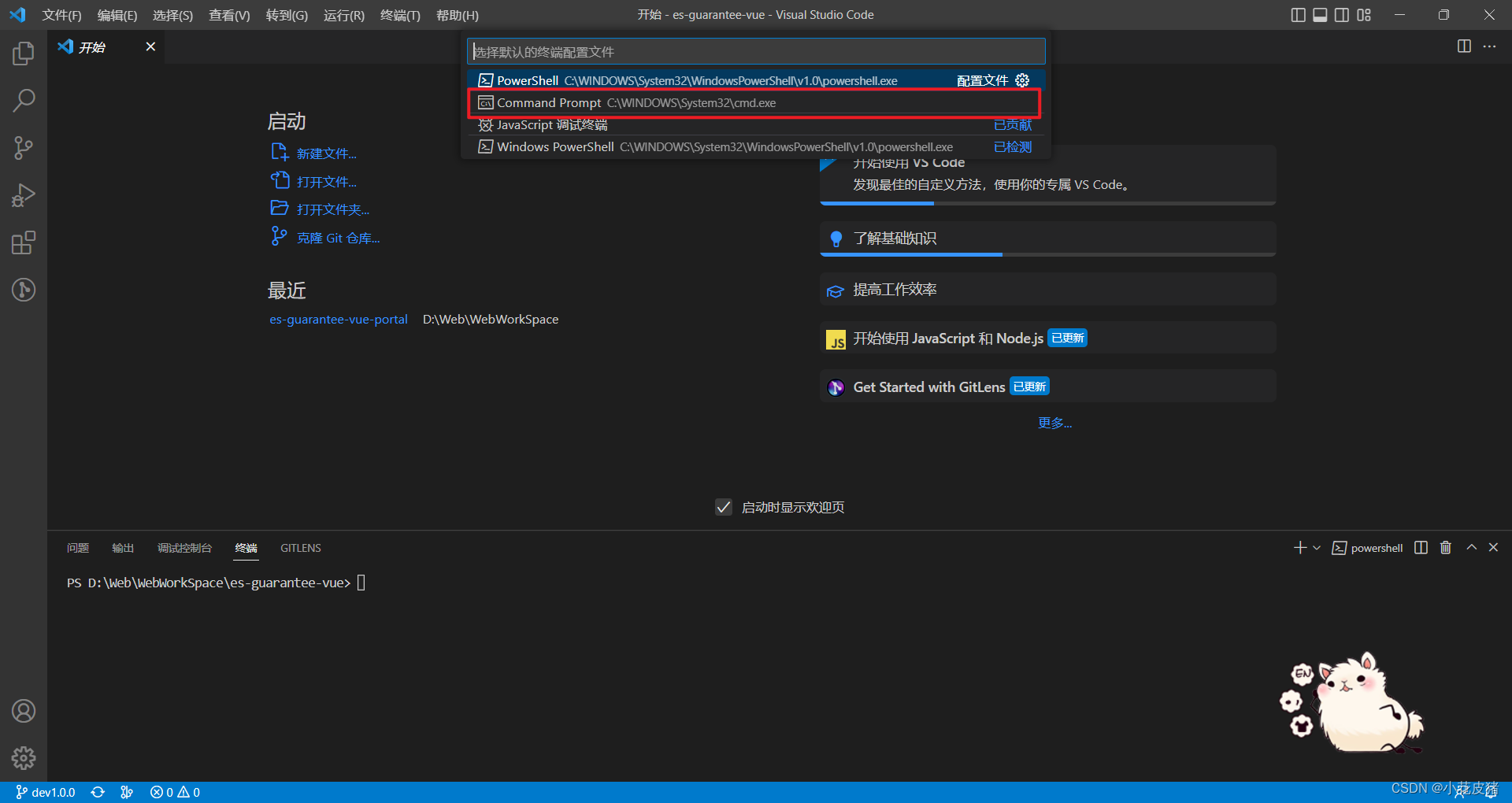Toggle bottom panel layout icon
This screenshot has height=803, width=1512.
[1320, 15]
